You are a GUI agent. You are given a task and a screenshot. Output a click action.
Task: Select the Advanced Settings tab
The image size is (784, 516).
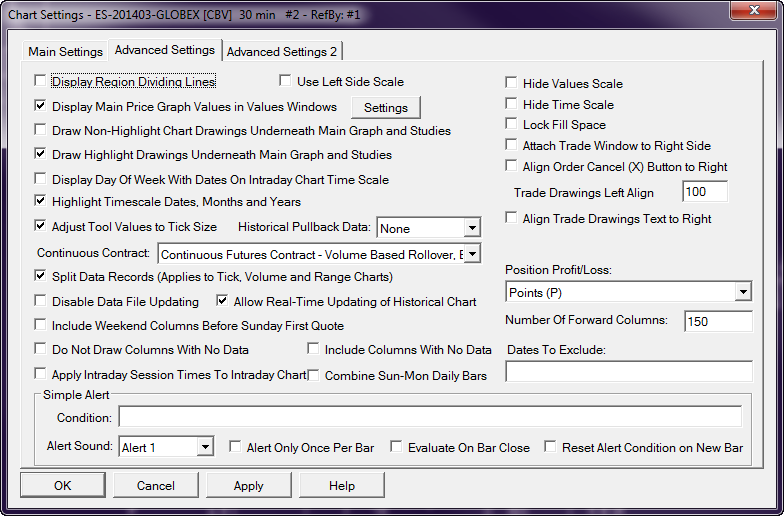tap(165, 50)
